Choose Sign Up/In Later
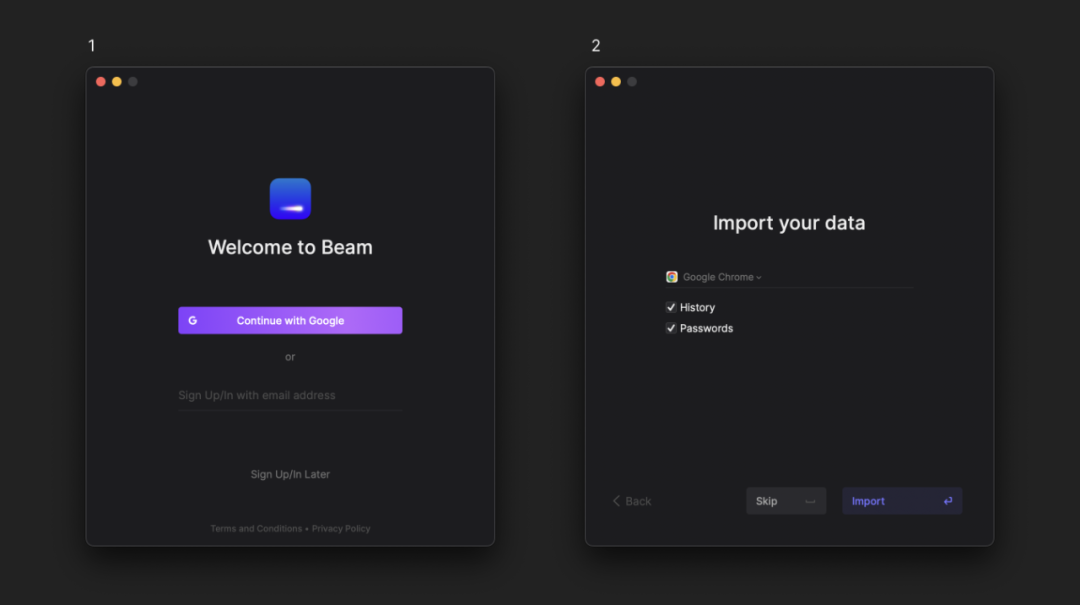 pos(290,474)
